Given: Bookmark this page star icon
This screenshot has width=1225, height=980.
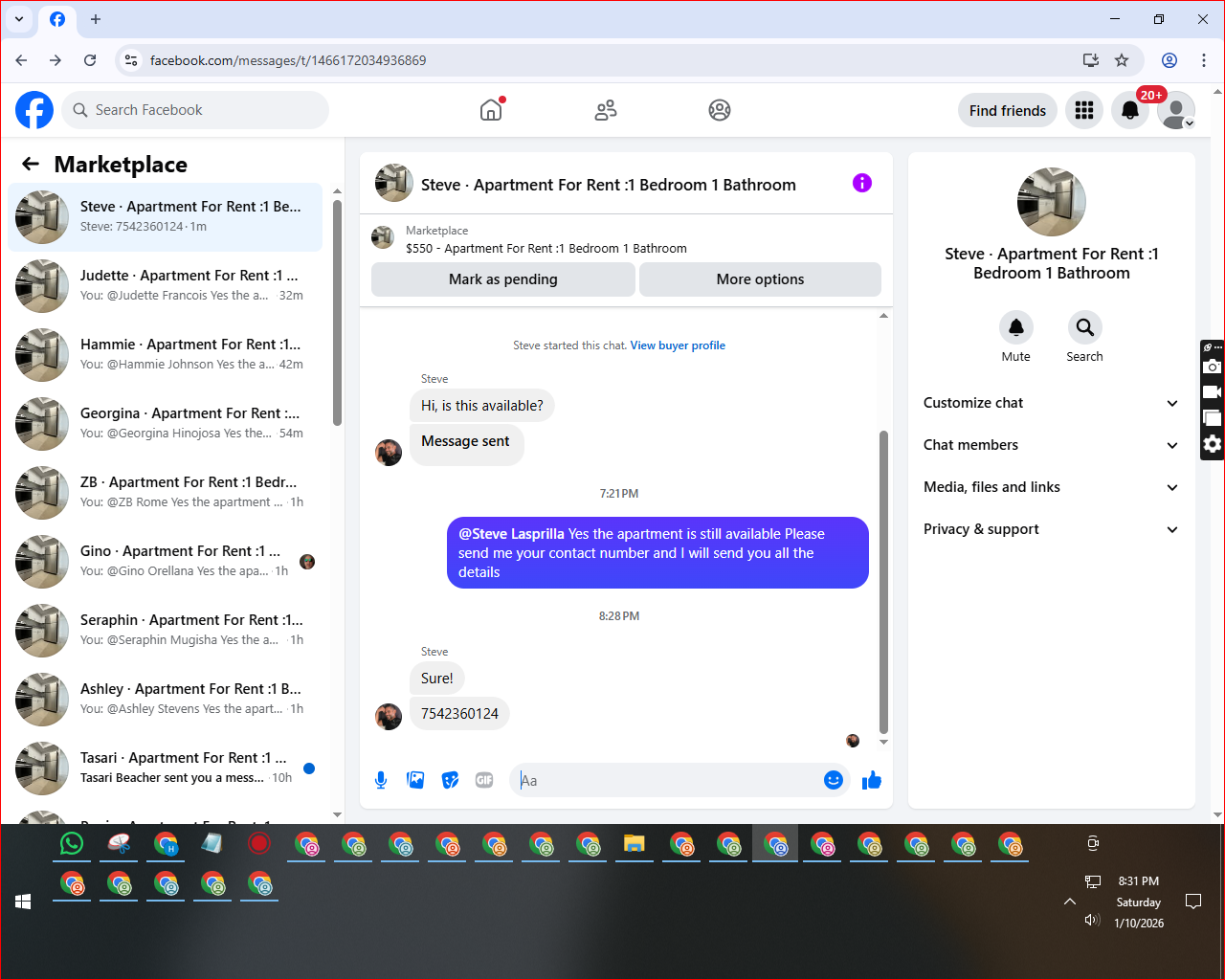Looking at the screenshot, I should (x=1122, y=60).
